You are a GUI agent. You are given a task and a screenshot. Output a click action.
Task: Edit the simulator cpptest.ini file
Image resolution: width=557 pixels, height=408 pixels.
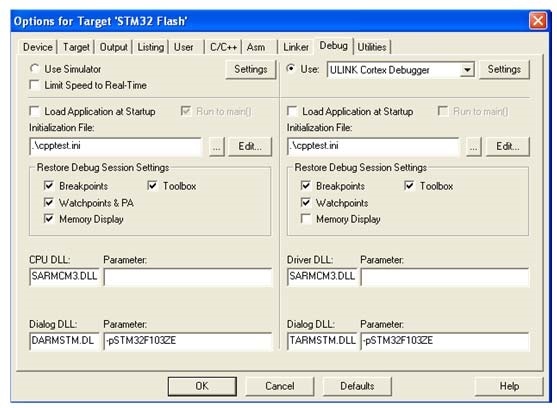coord(250,147)
